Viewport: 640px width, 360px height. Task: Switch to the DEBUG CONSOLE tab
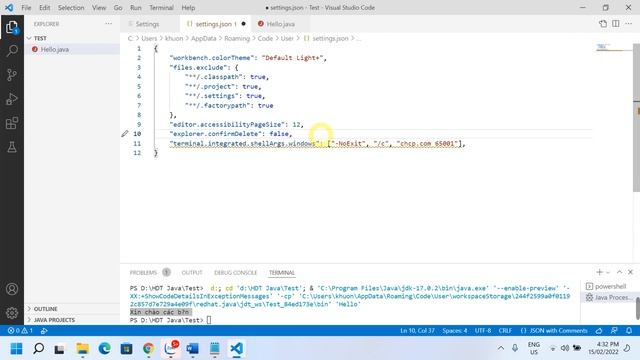[236, 272]
